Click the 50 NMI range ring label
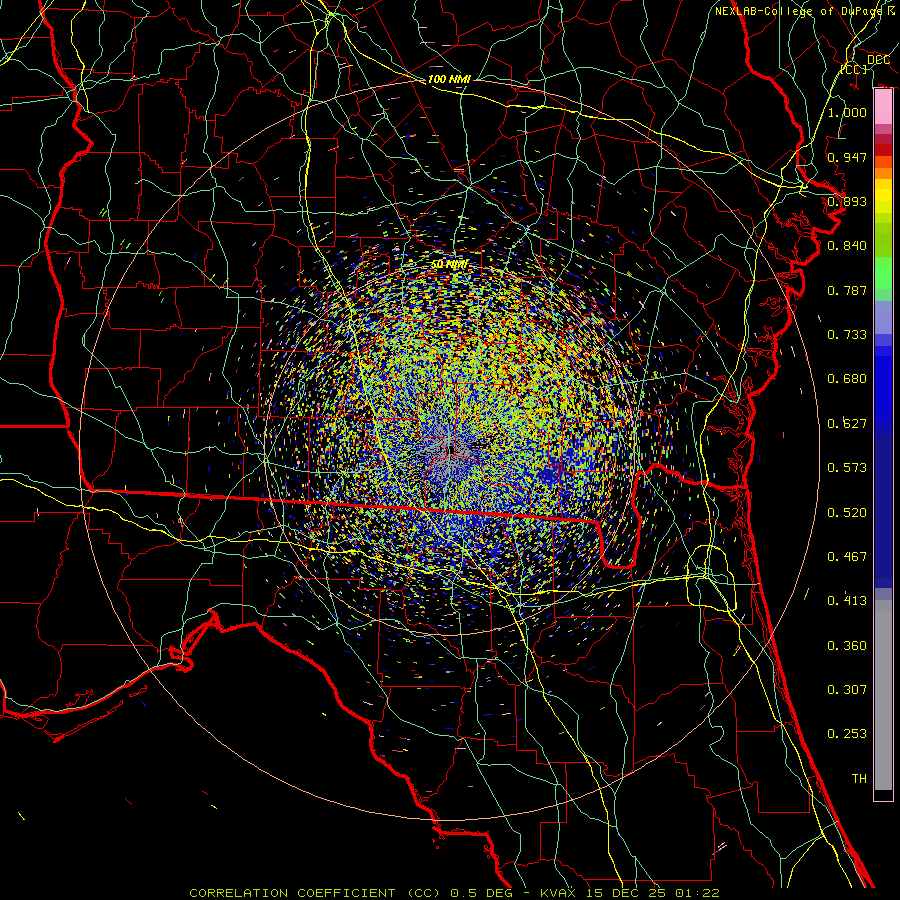The height and width of the screenshot is (900, 900). coord(449,265)
